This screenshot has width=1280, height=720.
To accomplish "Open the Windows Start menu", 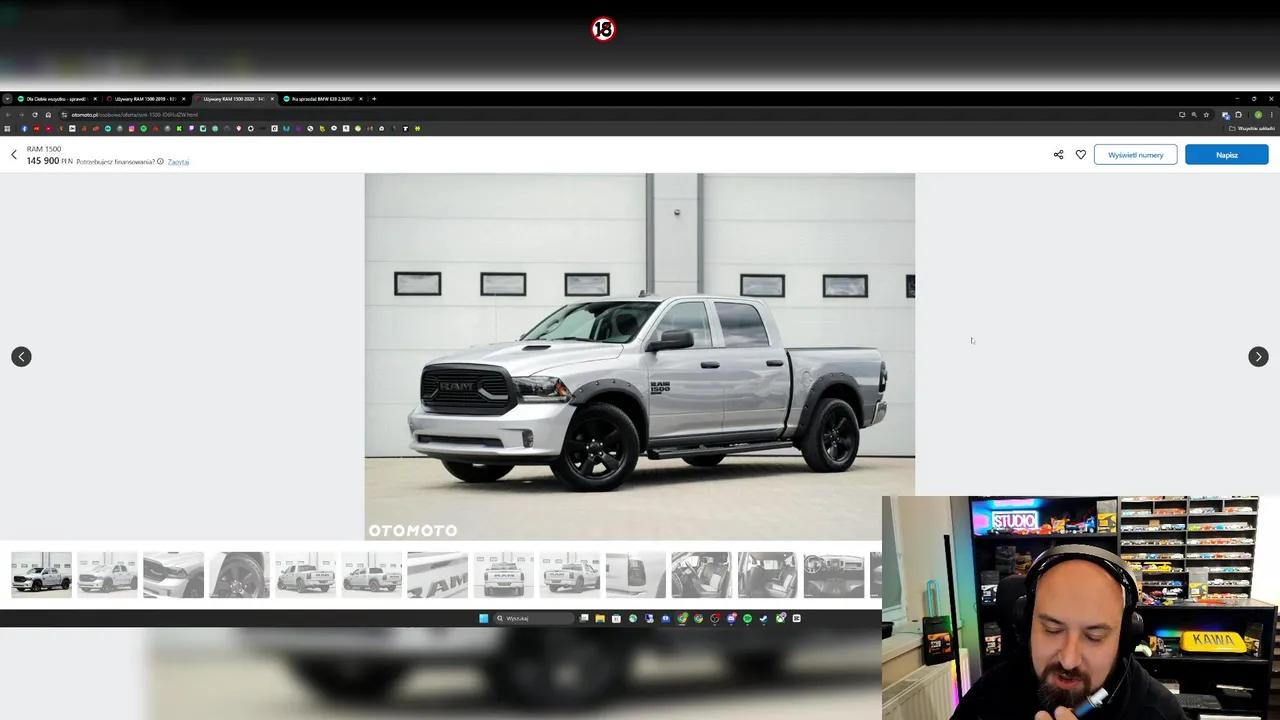I will [x=484, y=618].
